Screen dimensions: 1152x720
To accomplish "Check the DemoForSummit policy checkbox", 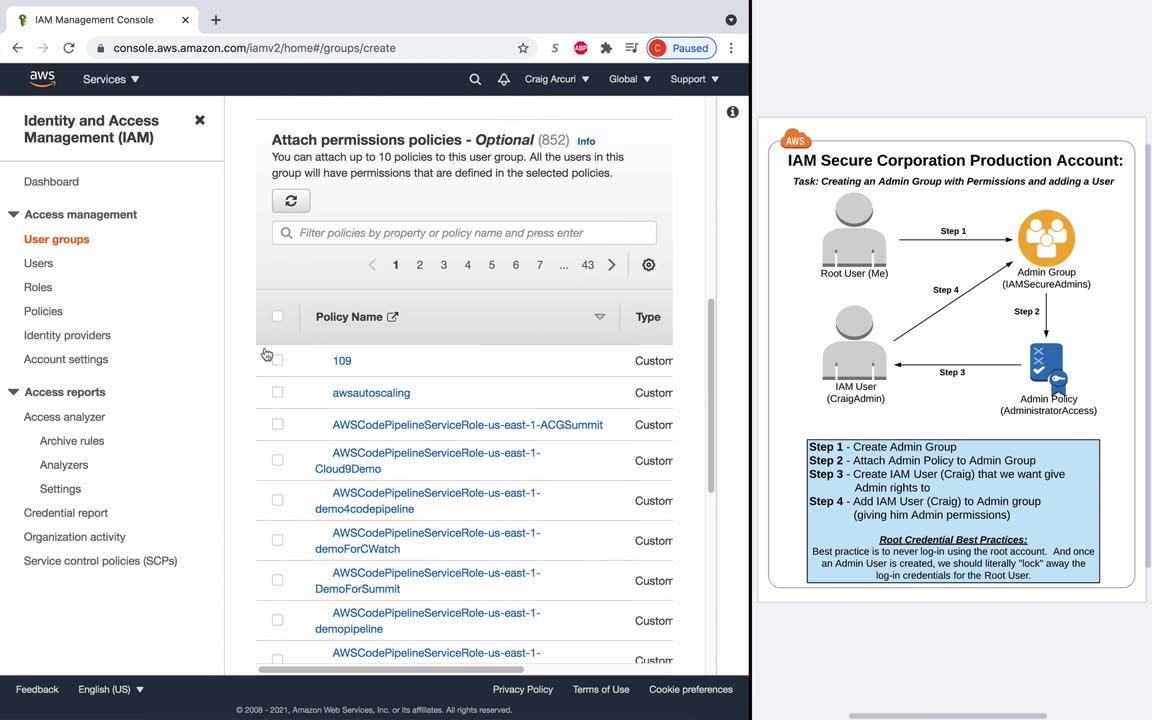I will 277,580.
